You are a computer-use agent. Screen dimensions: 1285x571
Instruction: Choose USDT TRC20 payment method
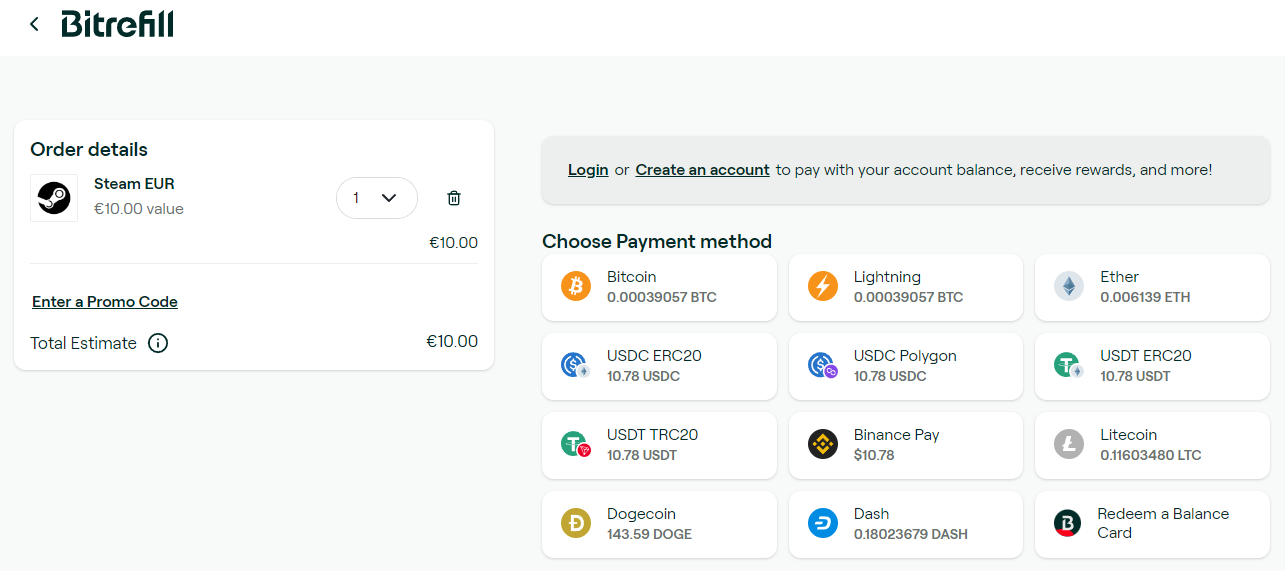tap(659, 445)
